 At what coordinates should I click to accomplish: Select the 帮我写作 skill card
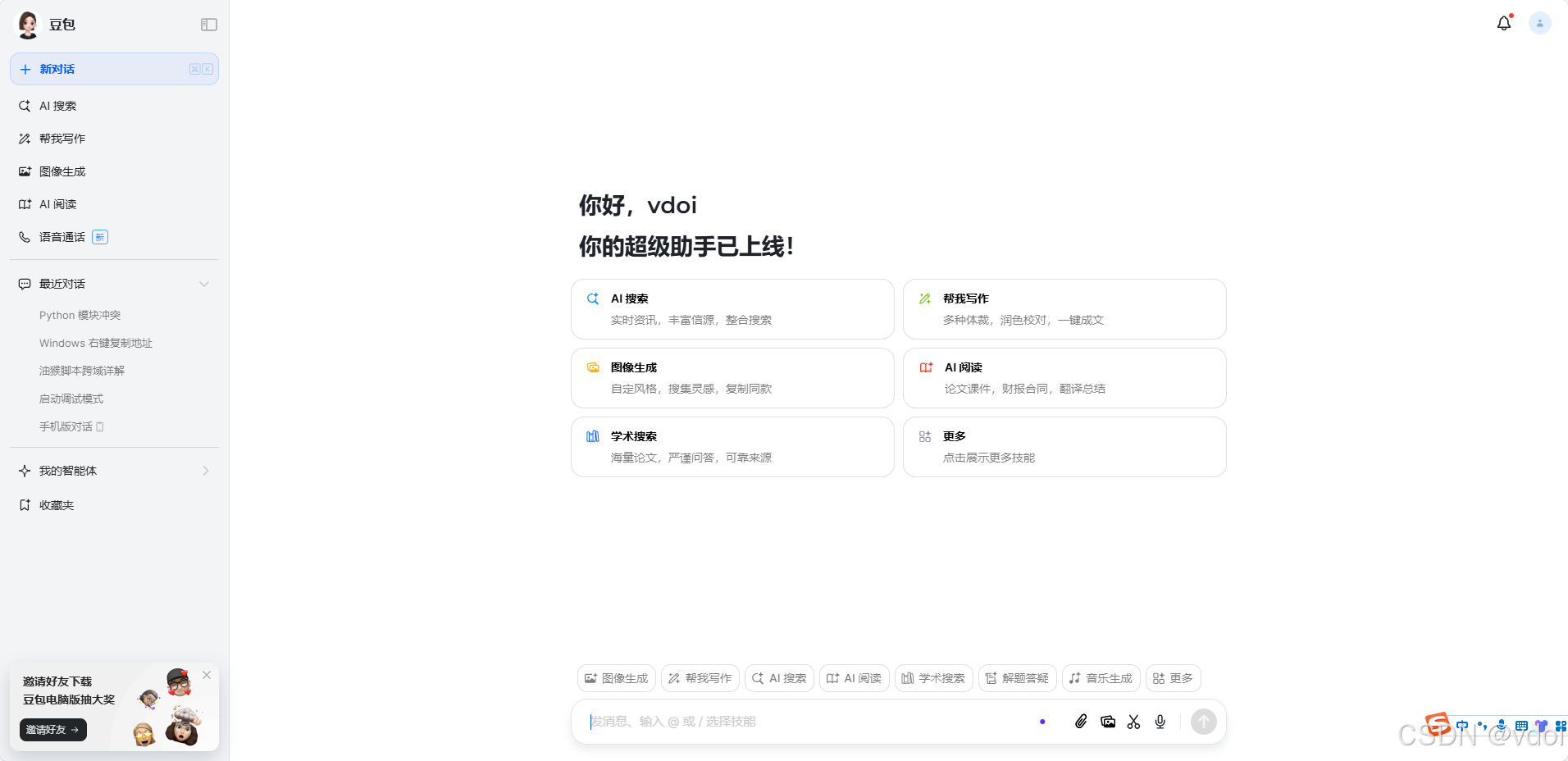[1064, 309]
